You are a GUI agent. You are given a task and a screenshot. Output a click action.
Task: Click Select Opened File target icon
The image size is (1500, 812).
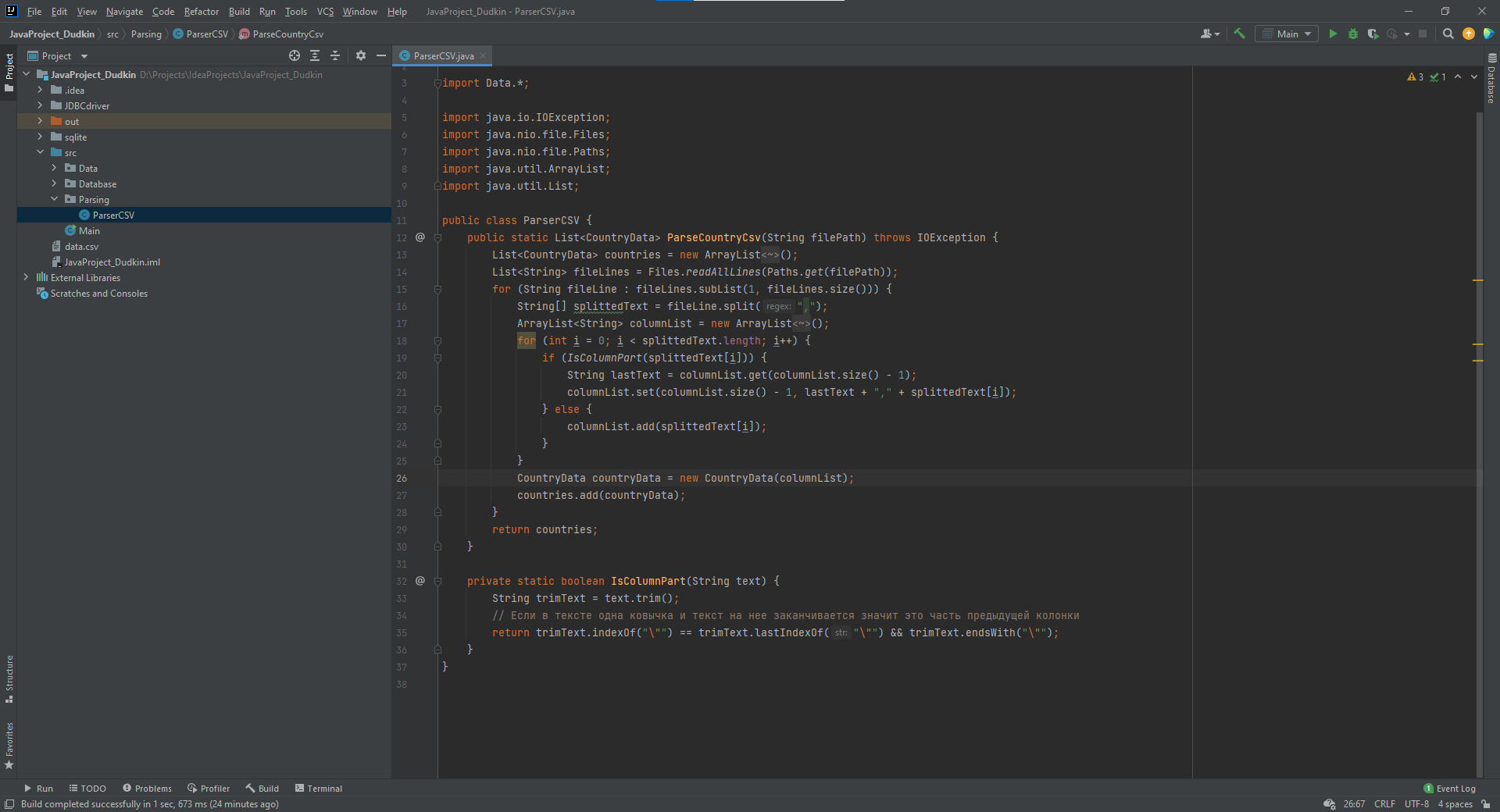click(x=295, y=55)
